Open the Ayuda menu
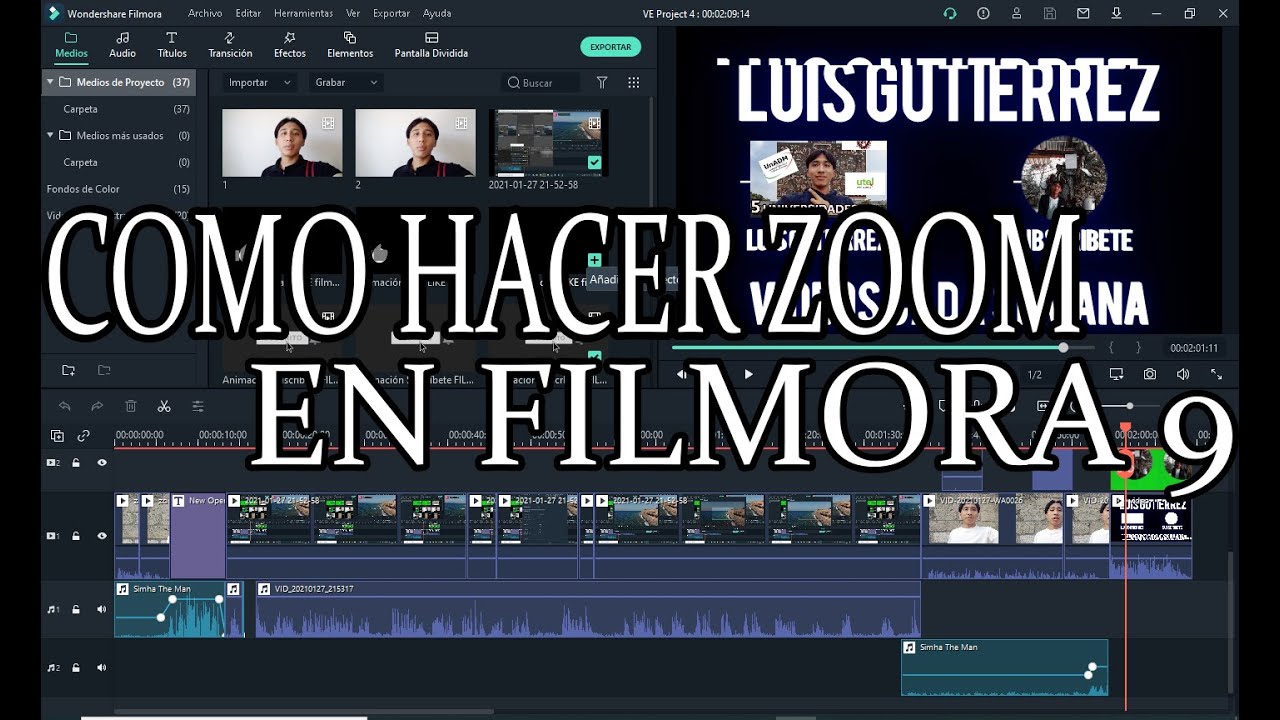Screen dimensions: 1280x720 (437, 13)
